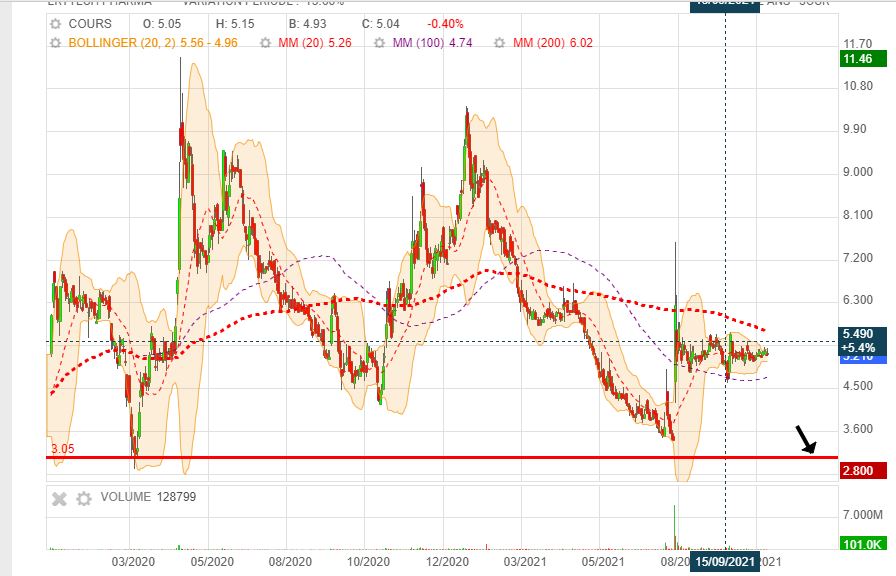Click the 5.490 +5.4% price tag
Screen dimensions: 896x576
[x=863, y=341]
